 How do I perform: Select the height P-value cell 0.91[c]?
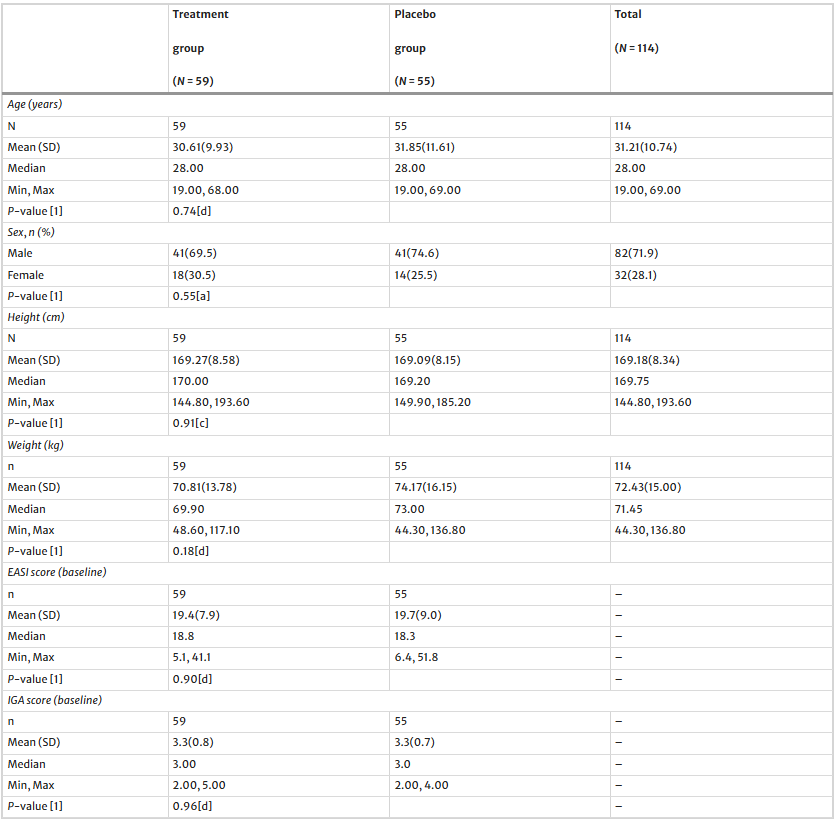(191, 423)
